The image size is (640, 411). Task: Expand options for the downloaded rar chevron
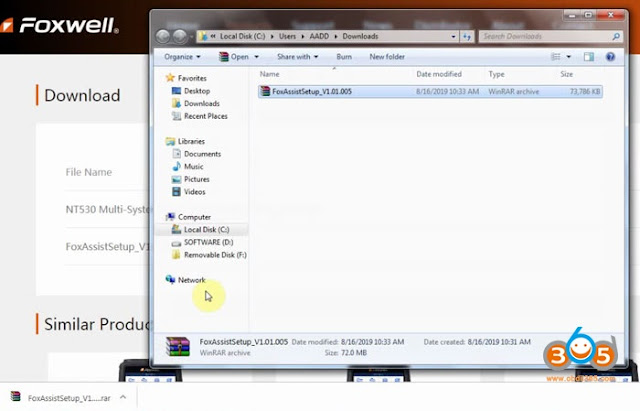pyautogui.click(x=123, y=397)
